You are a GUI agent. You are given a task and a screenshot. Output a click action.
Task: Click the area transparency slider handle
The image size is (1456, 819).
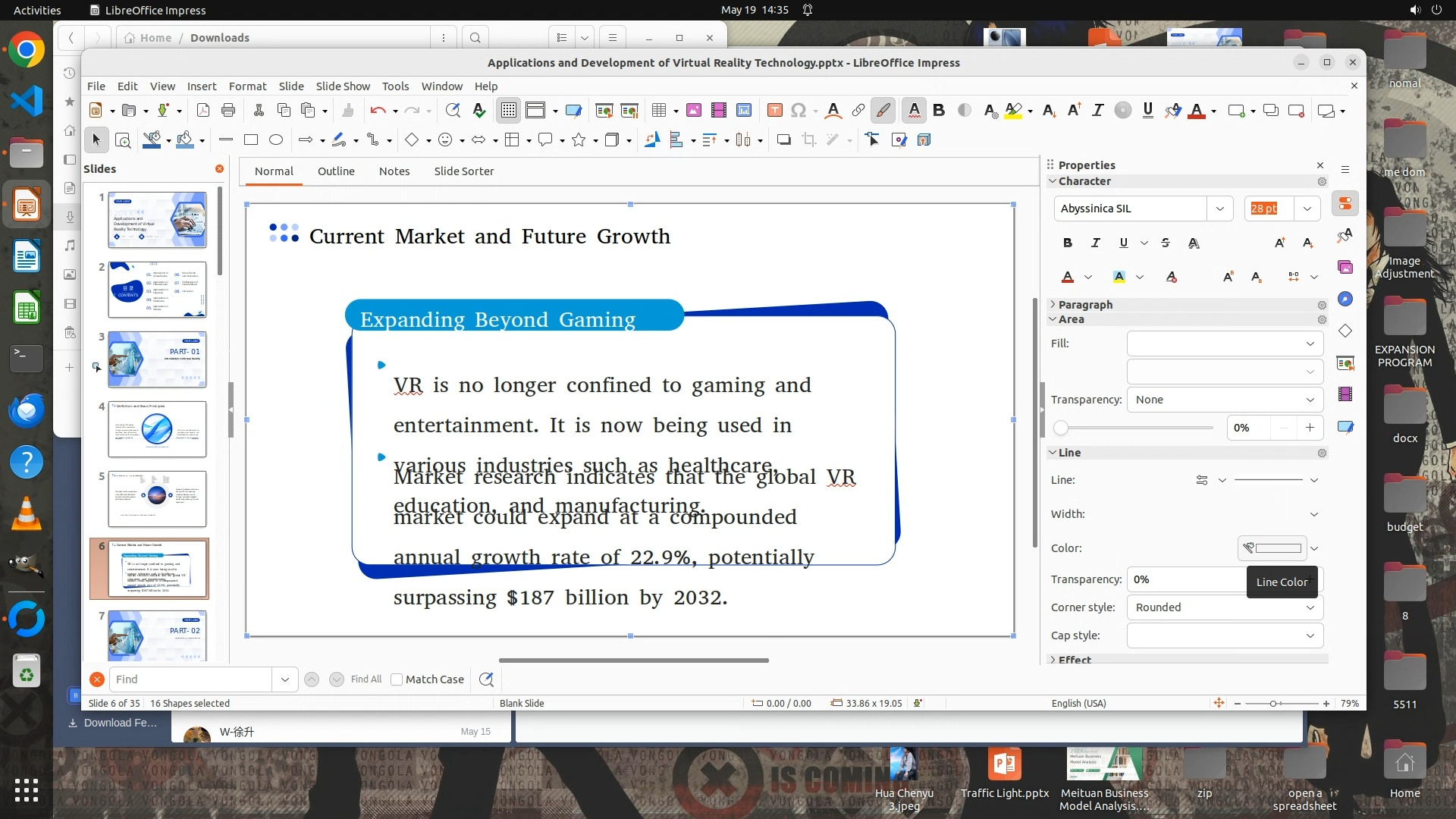coord(1061,428)
